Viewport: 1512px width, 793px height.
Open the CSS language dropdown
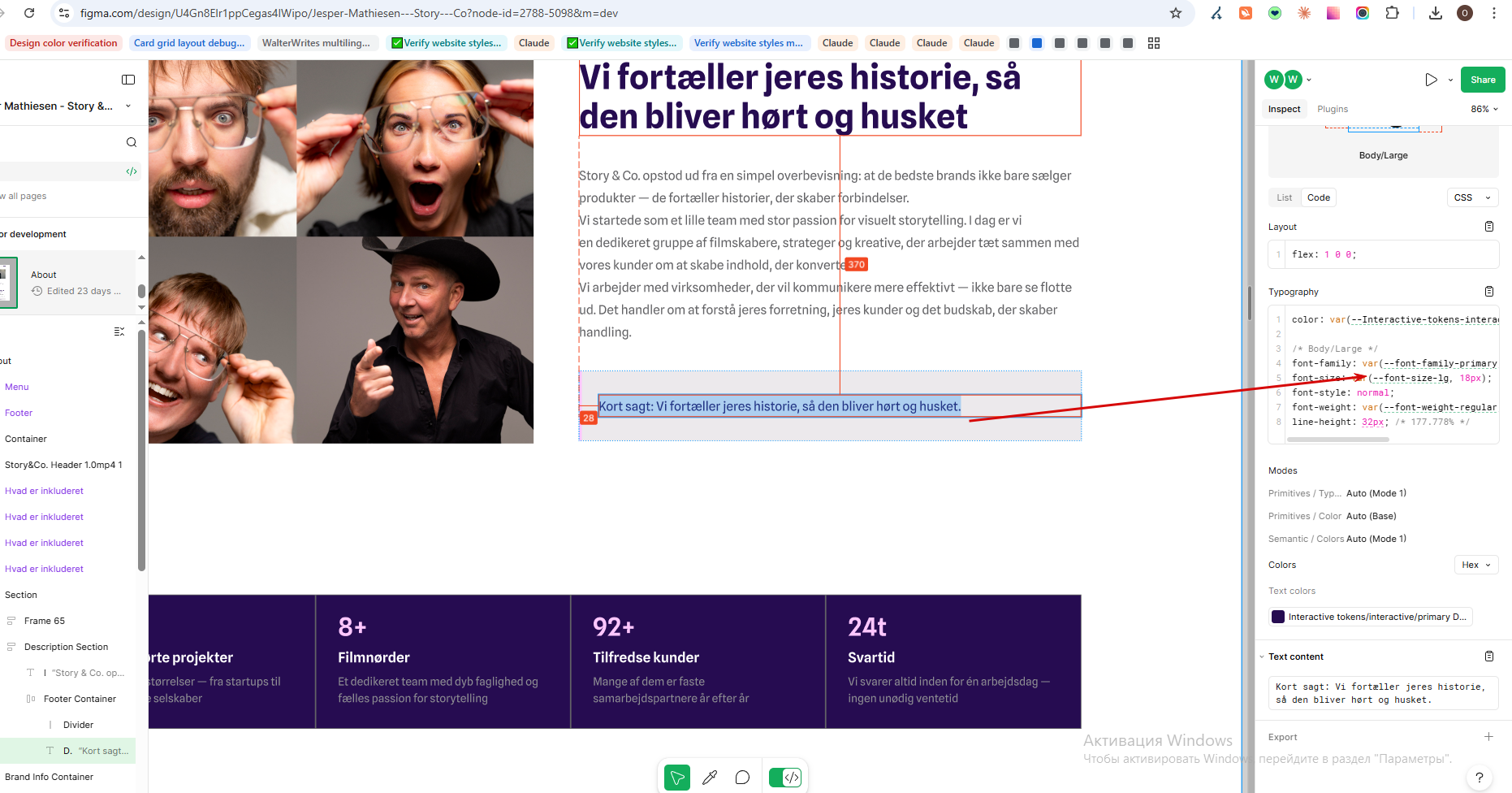pyautogui.click(x=1472, y=197)
